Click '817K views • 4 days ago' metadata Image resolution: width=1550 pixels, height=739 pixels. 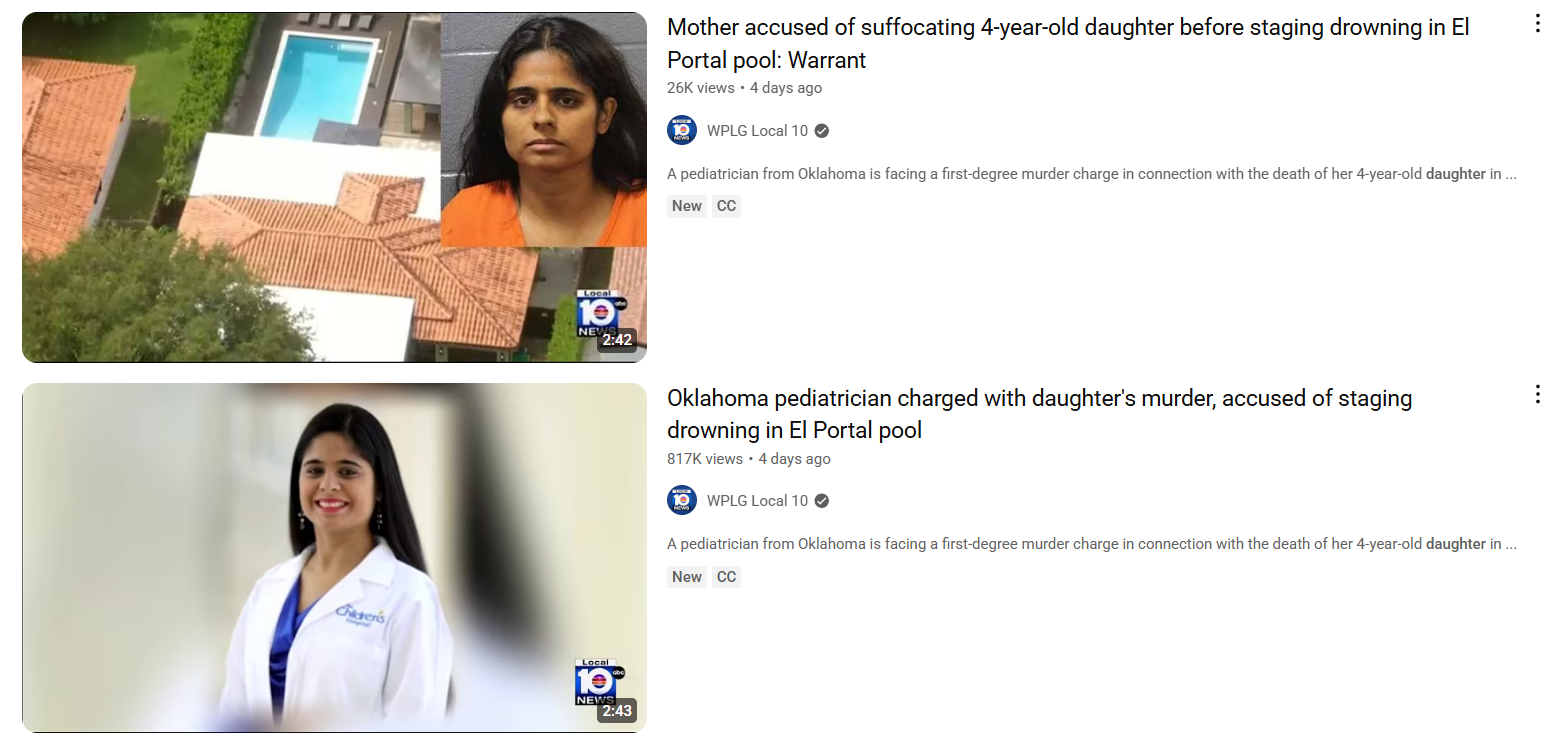[x=749, y=459]
